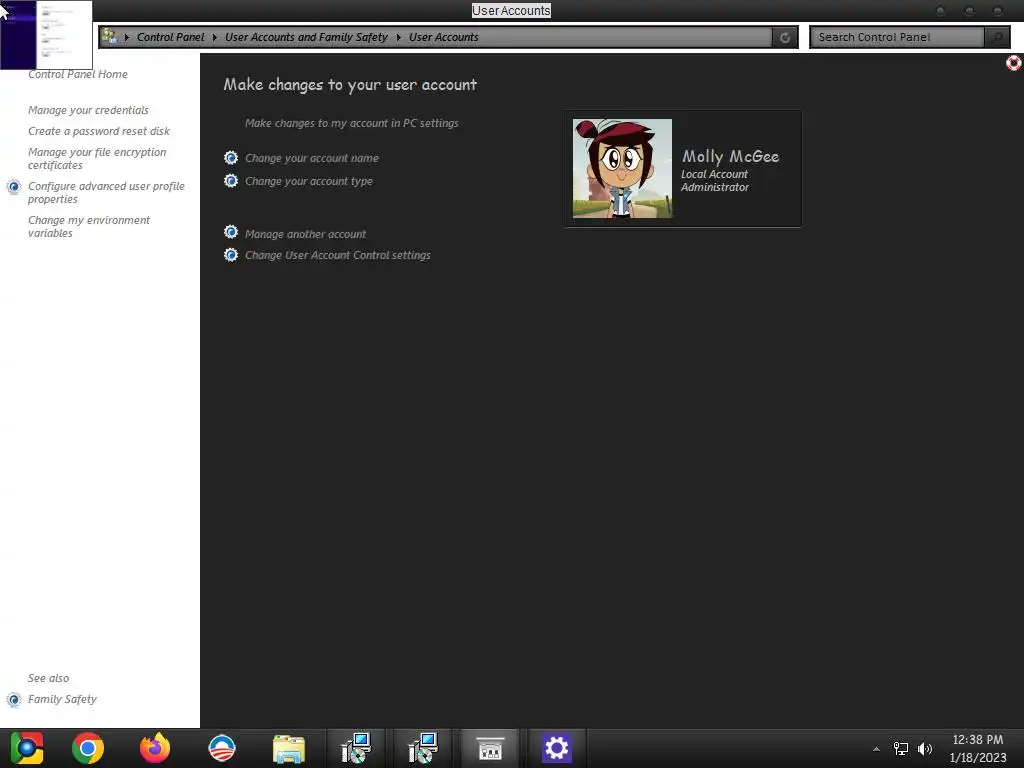Click the Administrator label
Screen dimensions: 1024x768
pos(714,187)
